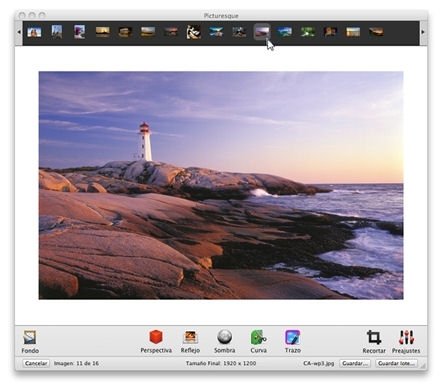This screenshot has height=386, width=442.
Task: Click the Guardar lote... button
Action: click(396, 363)
